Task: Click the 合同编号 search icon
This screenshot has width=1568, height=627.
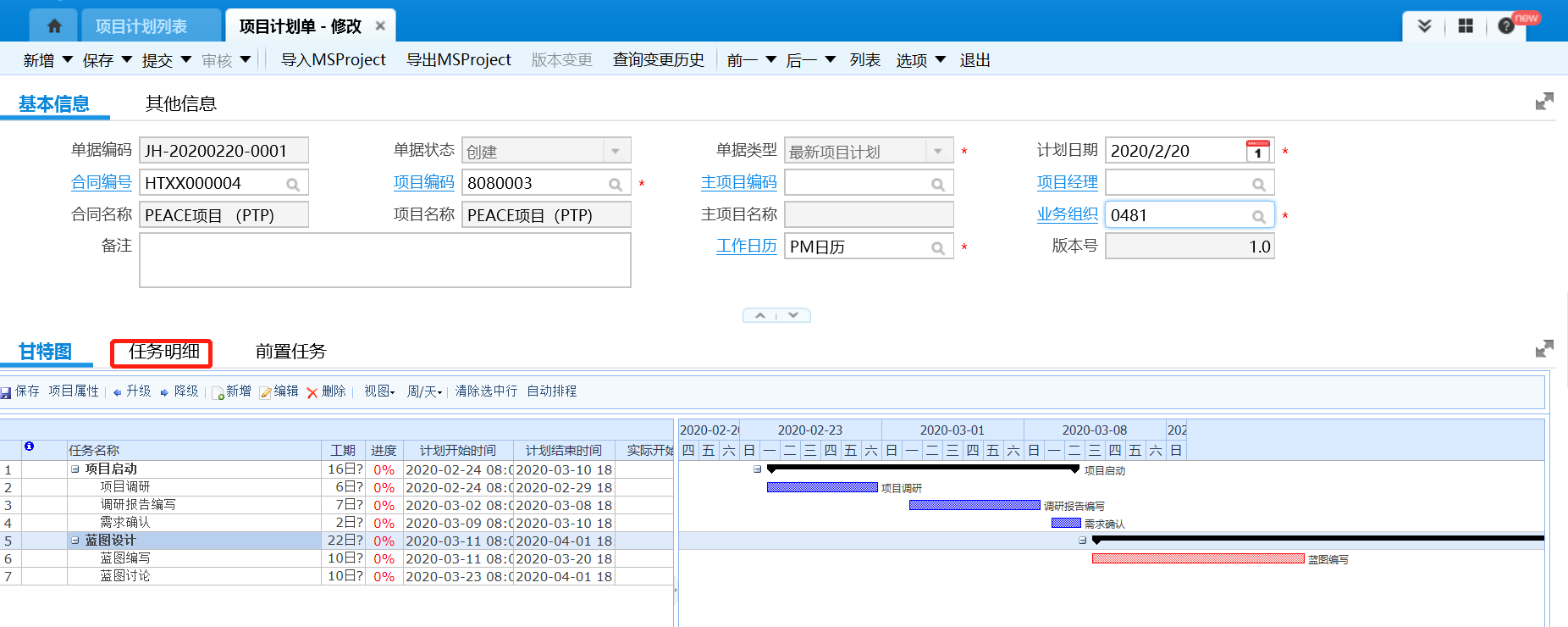Action: click(x=293, y=184)
